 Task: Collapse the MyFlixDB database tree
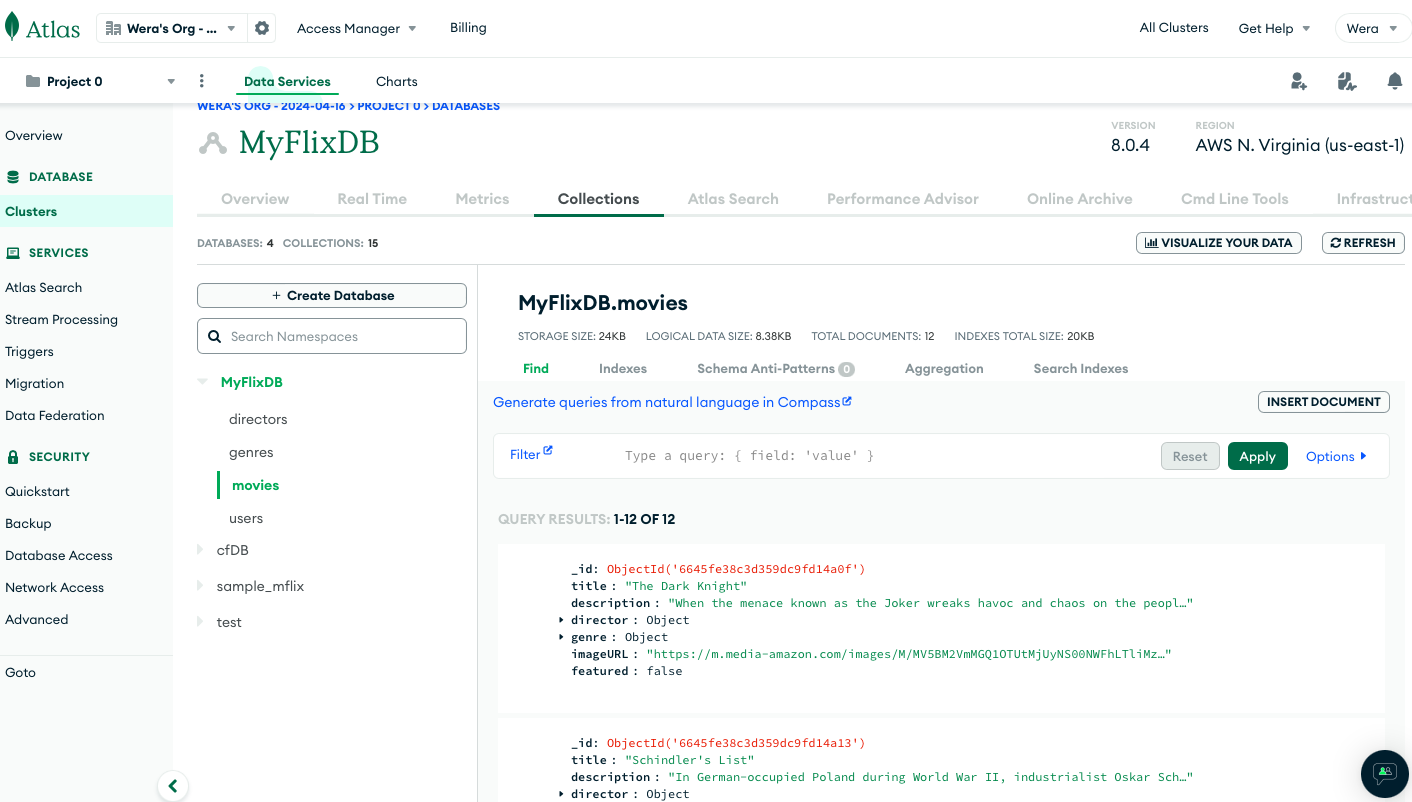click(203, 381)
